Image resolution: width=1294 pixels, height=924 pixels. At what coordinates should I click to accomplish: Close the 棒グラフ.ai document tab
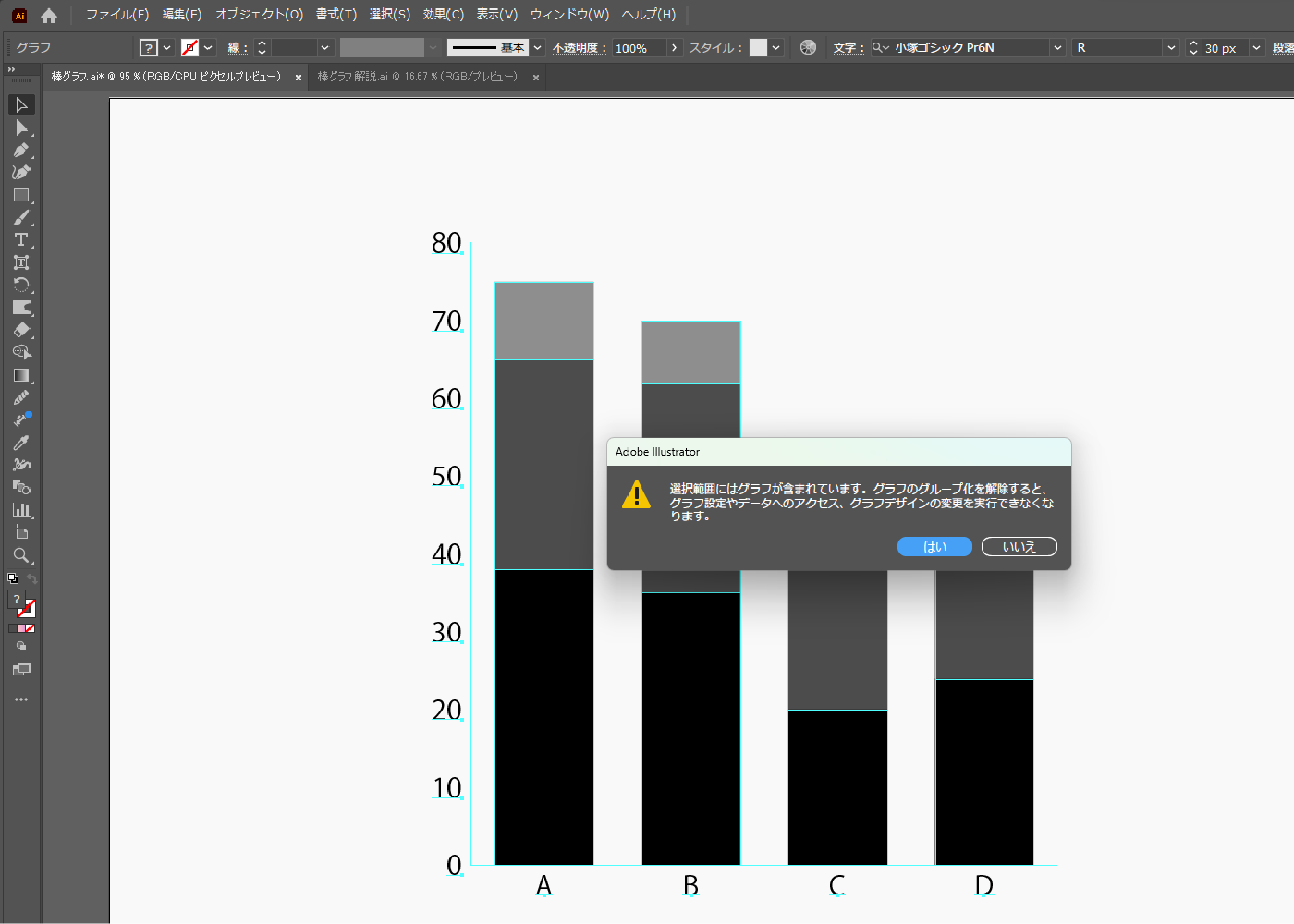point(299,78)
